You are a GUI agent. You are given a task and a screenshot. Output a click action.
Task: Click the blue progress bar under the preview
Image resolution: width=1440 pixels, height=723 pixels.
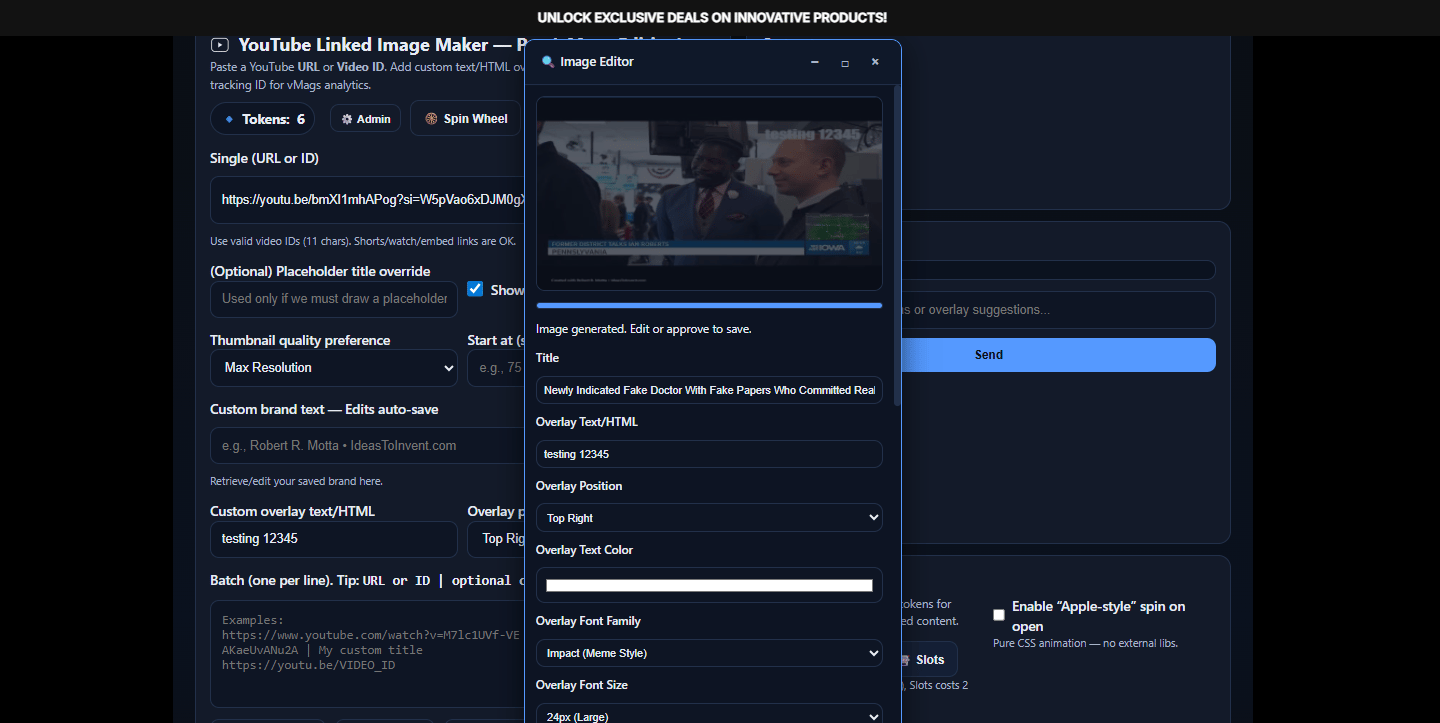(x=709, y=305)
